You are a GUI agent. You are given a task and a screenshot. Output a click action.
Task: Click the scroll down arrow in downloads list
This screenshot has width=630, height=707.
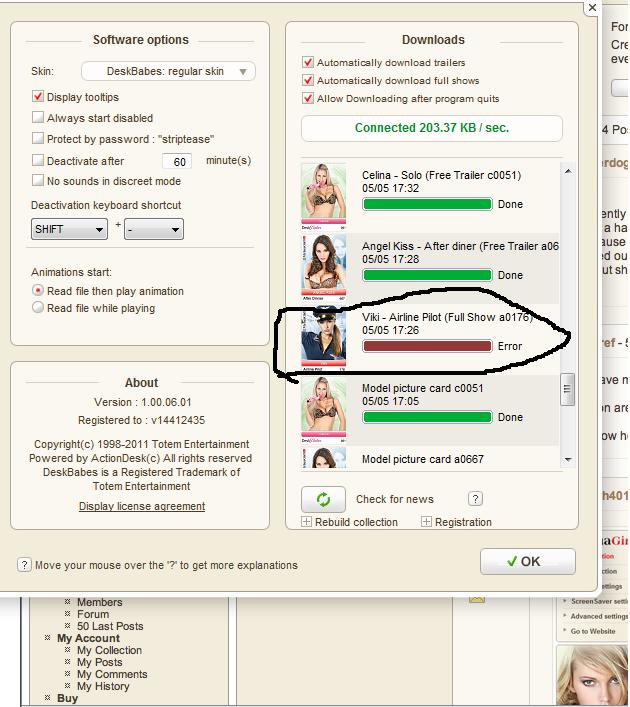[568, 460]
